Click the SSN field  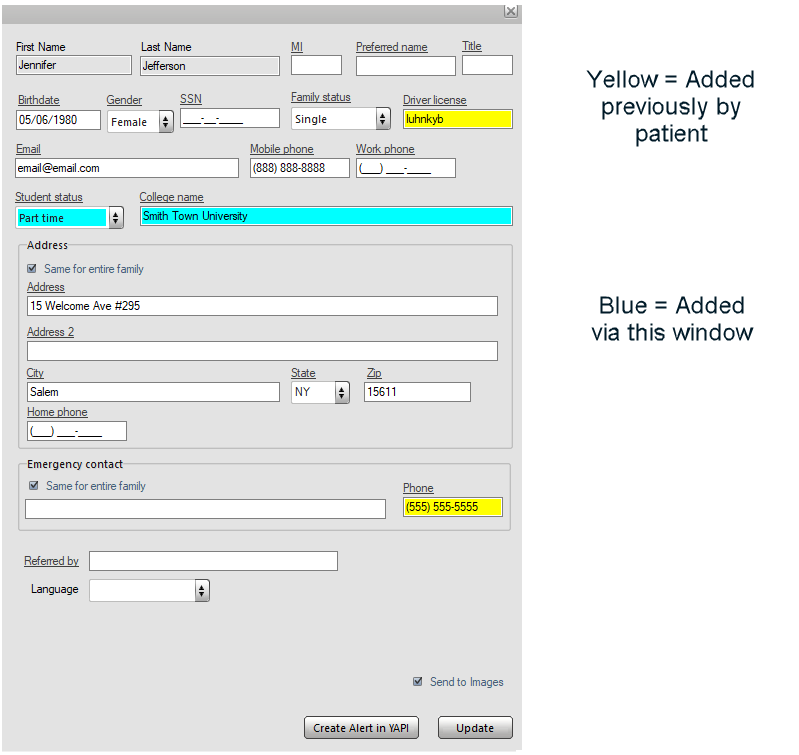[x=230, y=118]
